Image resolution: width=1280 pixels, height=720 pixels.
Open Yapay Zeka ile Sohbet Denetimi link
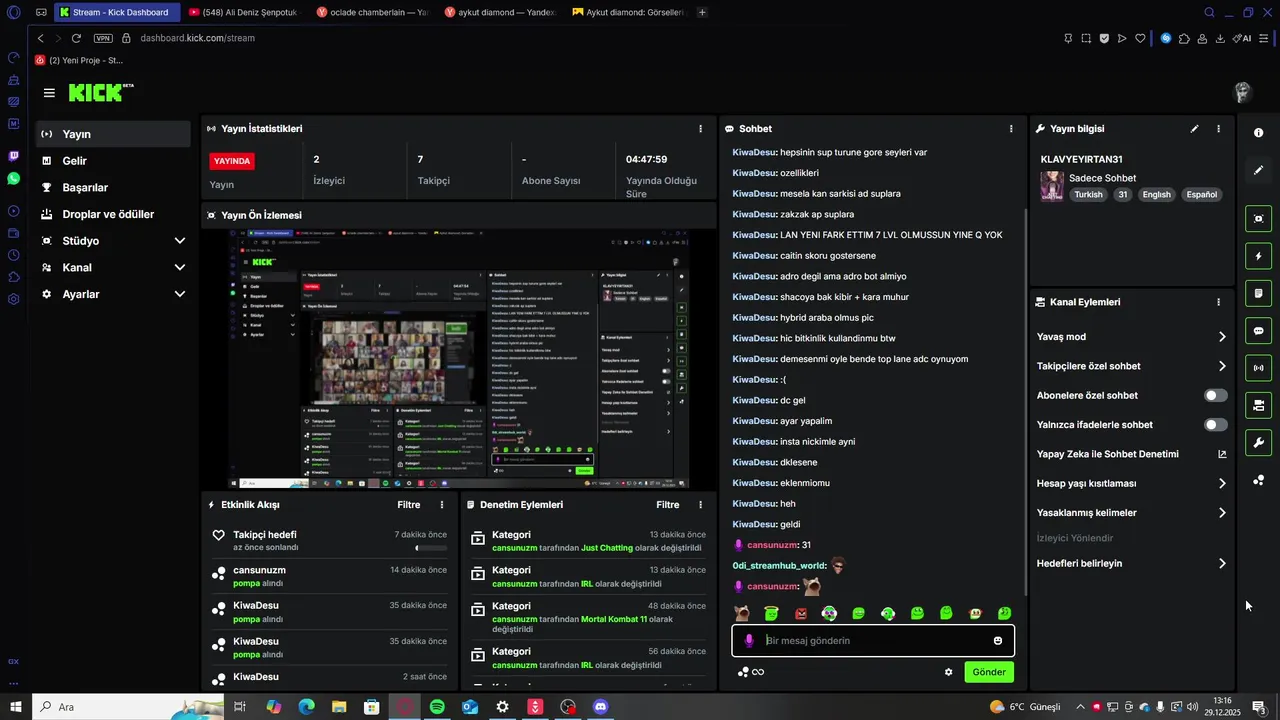pos(1132,454)
